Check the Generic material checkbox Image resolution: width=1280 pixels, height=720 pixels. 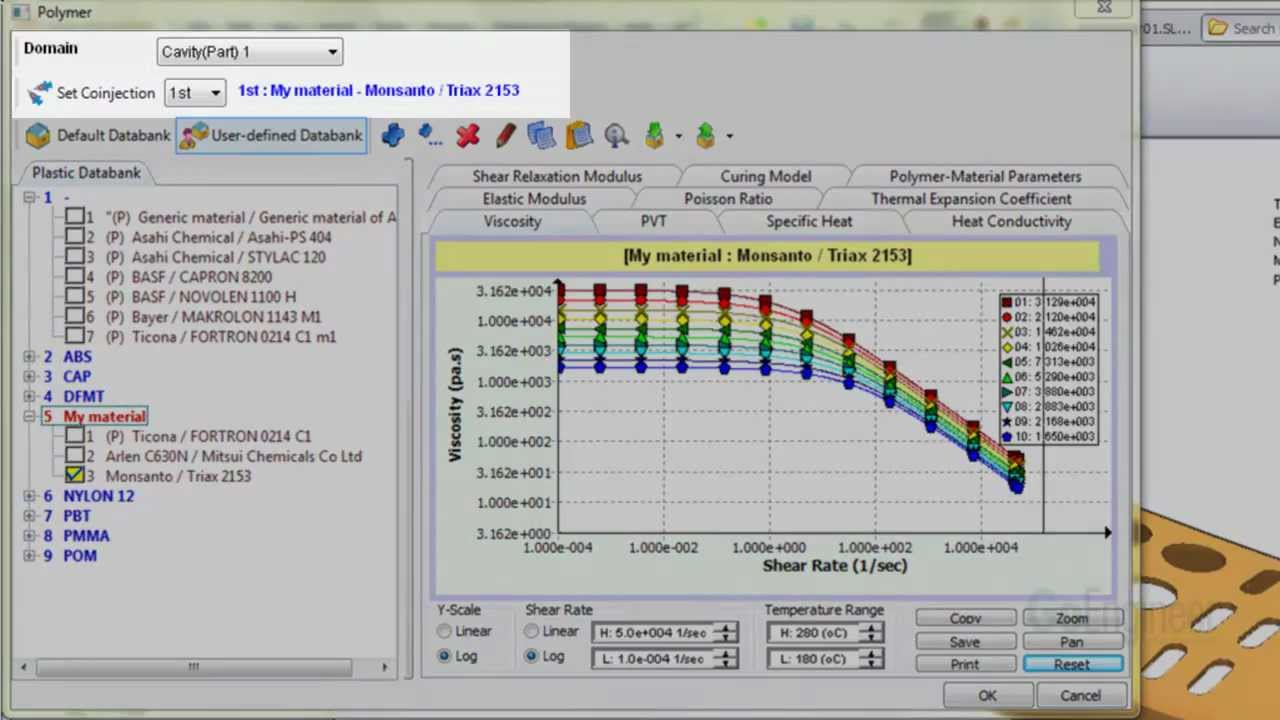(75, 217)
